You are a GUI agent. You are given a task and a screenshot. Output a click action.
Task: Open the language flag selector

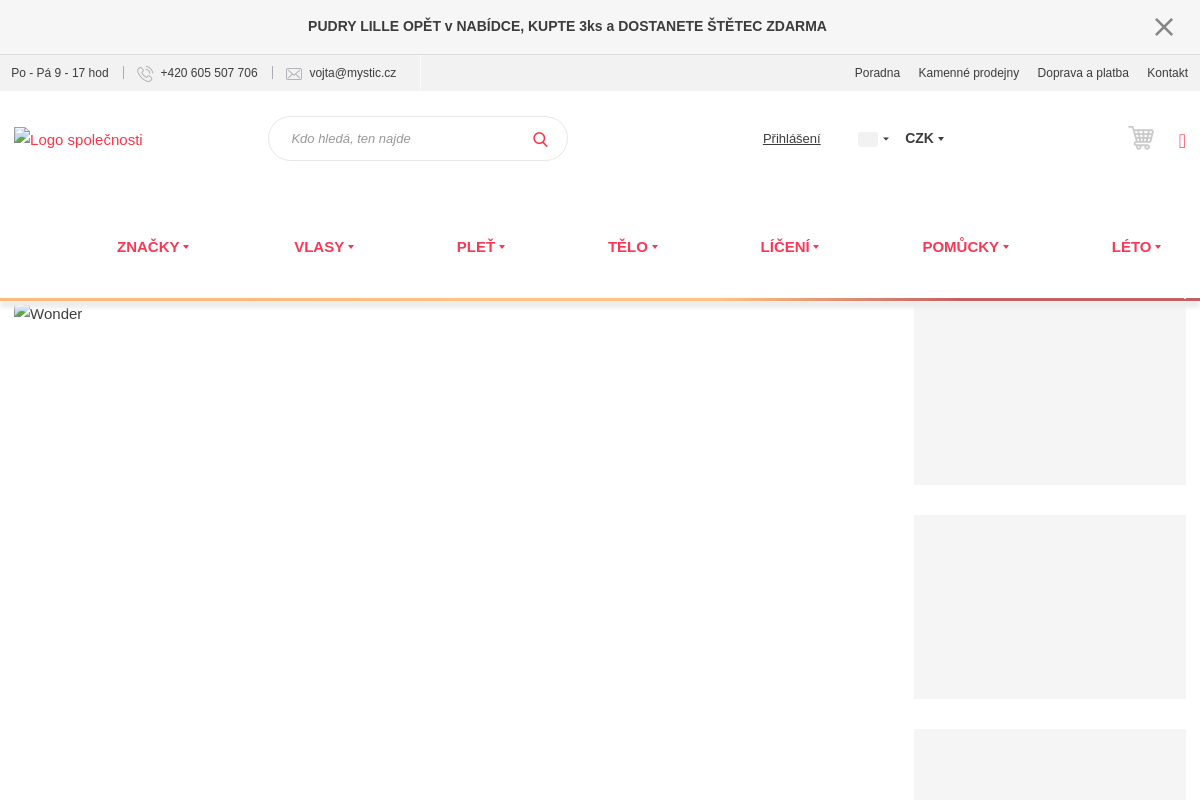[x=872, y=139]
